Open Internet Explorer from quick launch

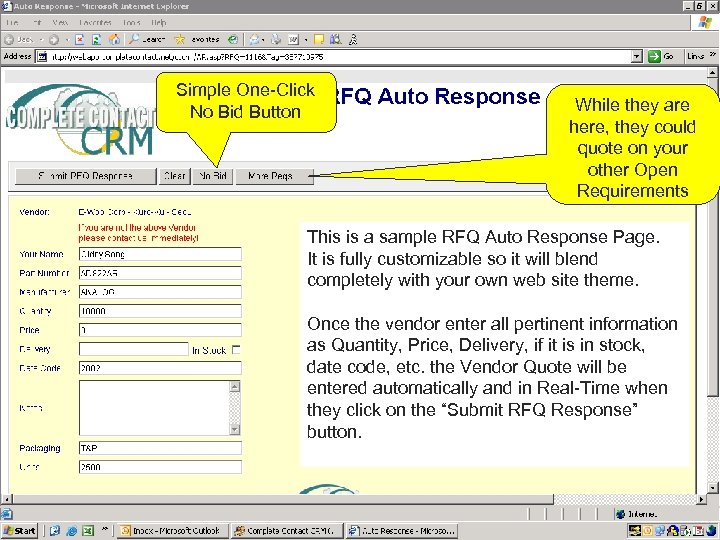71,531
